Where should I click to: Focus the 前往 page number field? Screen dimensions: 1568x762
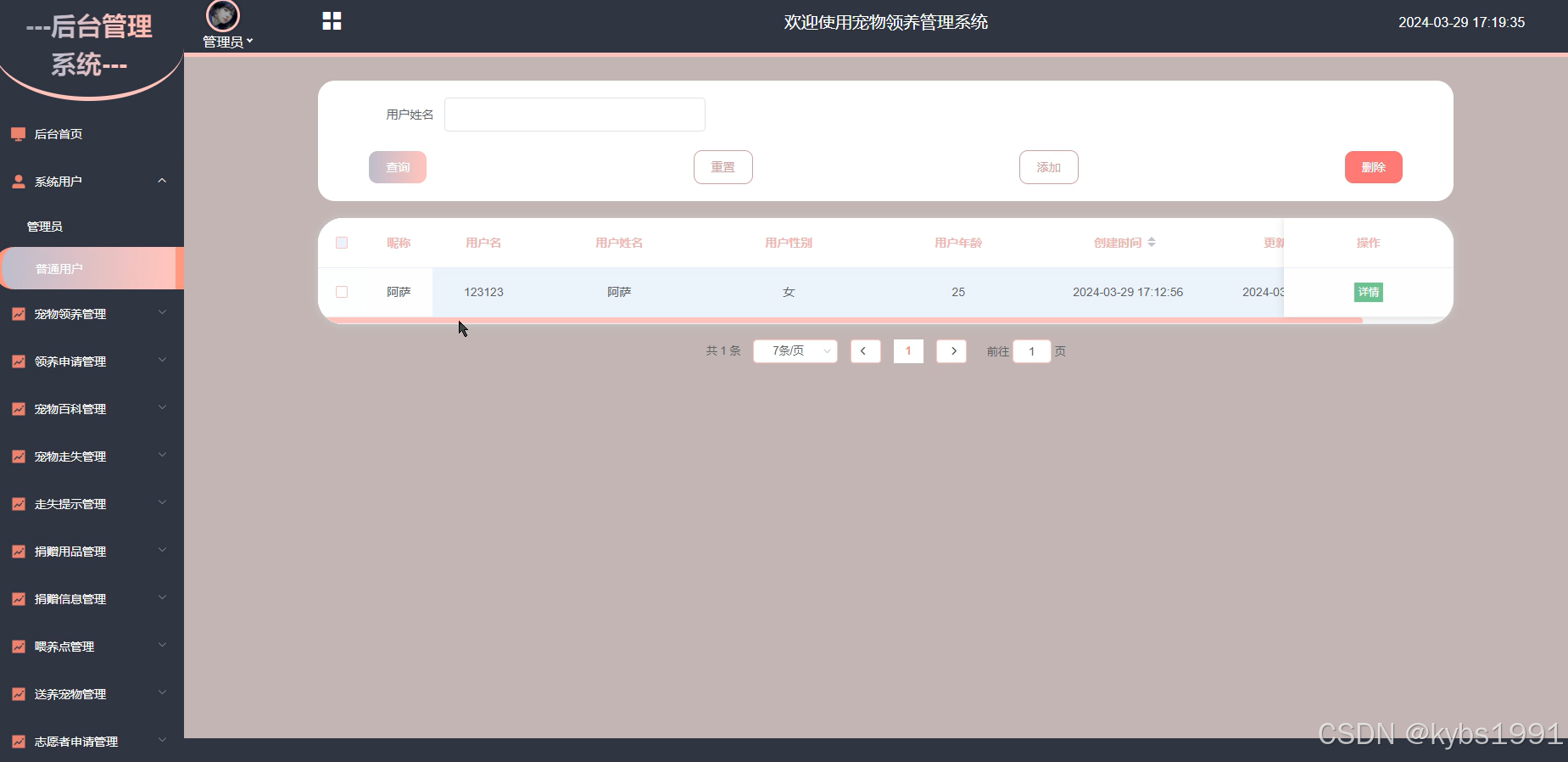coord(1032,351)
